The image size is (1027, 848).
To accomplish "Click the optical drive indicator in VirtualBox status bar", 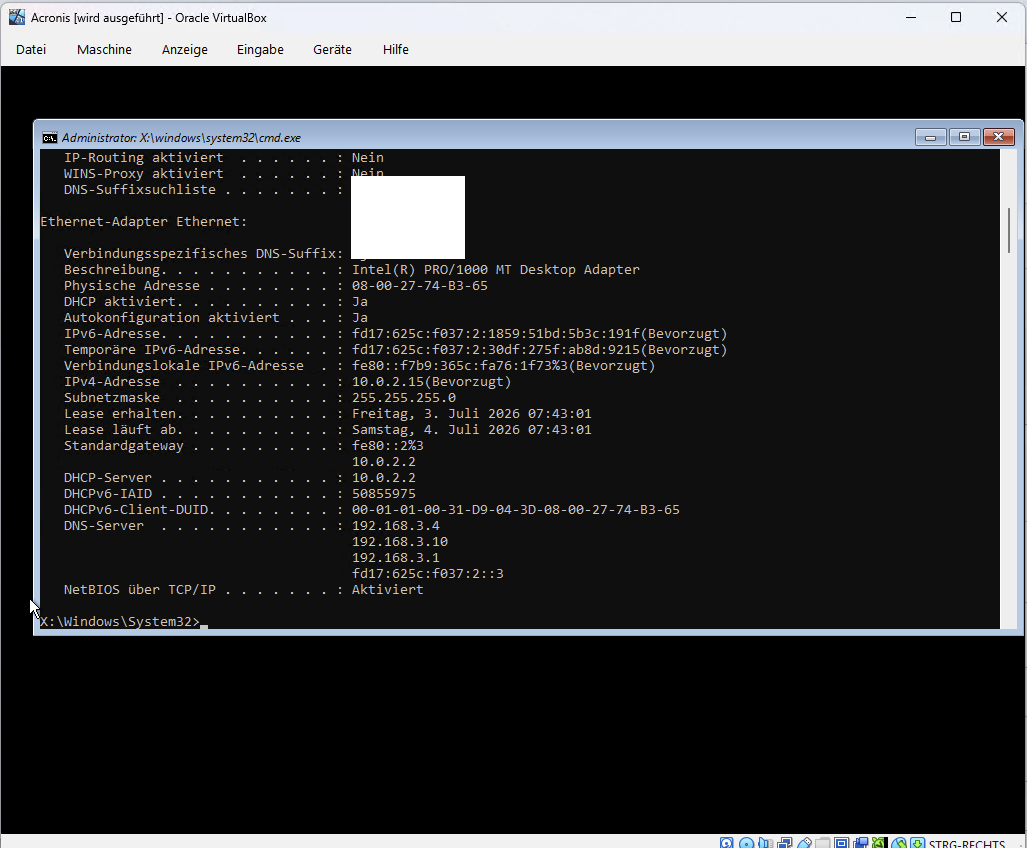I will [x=746, y=843].
